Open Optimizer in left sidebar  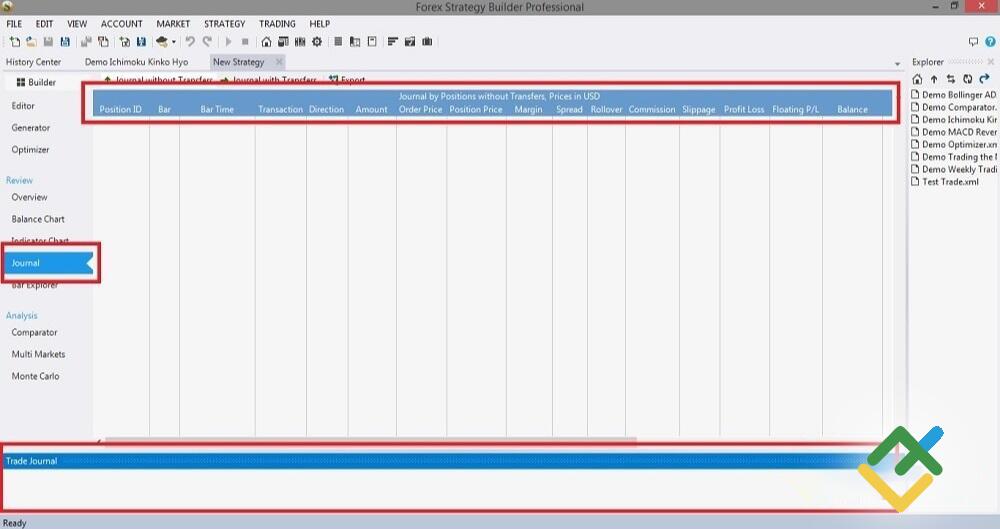30,149
